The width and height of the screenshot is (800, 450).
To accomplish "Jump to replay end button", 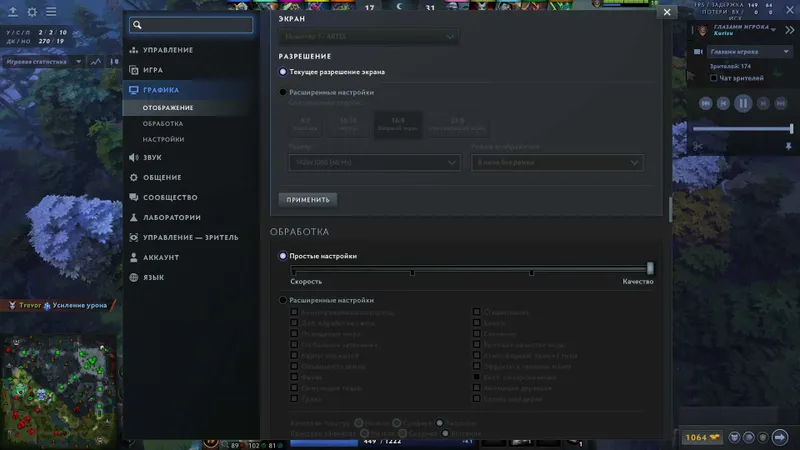I will (781, 104).
